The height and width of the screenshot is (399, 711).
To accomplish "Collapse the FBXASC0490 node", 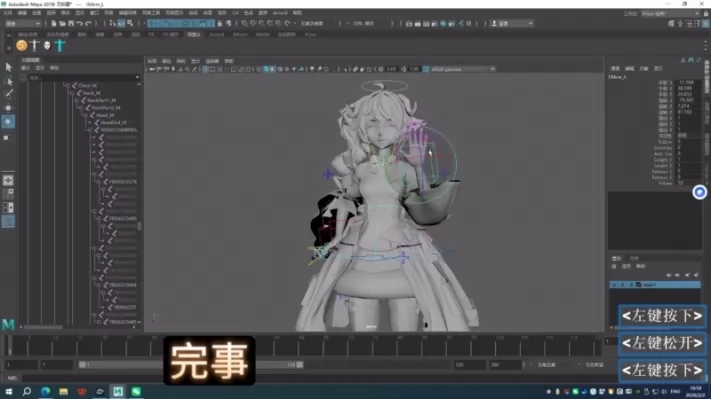I will point(98,219).
